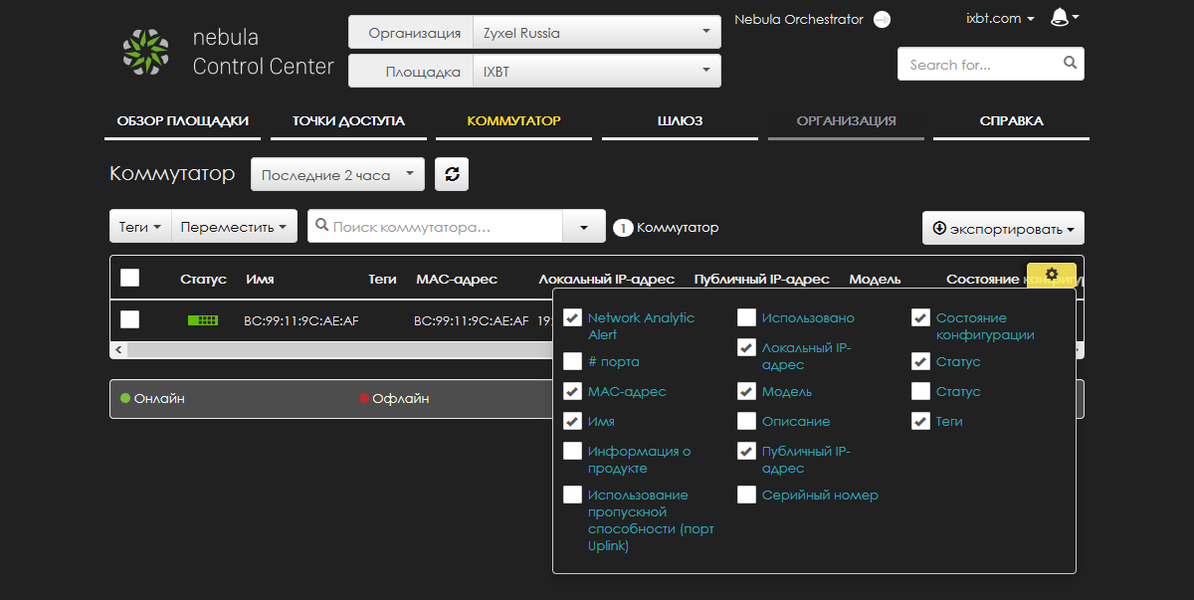Click the green switch status icon in table row
This screenshot has height=600, width=1194.
(203, 321)
